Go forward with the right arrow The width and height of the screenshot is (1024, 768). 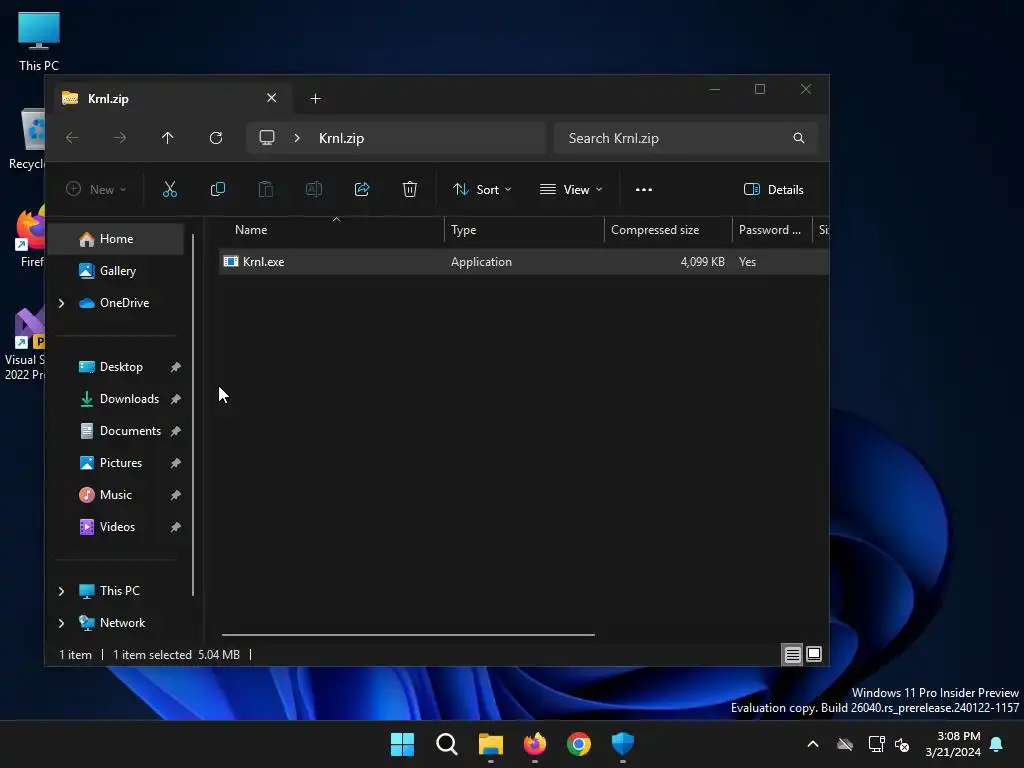click(x=120, y=138)
